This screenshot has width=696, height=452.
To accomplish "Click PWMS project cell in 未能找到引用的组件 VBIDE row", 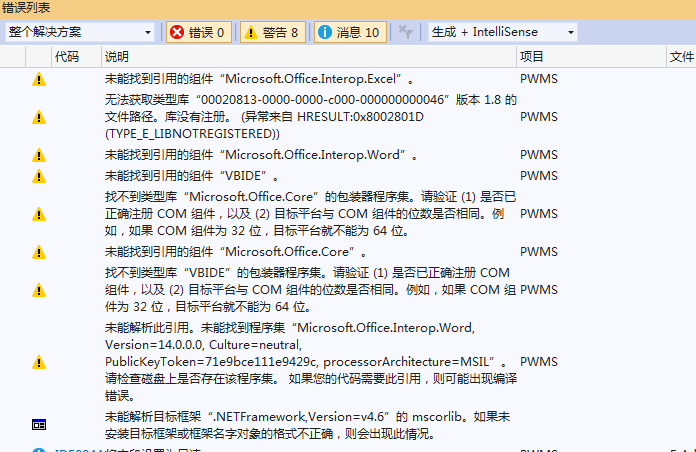I will (539, 176).
